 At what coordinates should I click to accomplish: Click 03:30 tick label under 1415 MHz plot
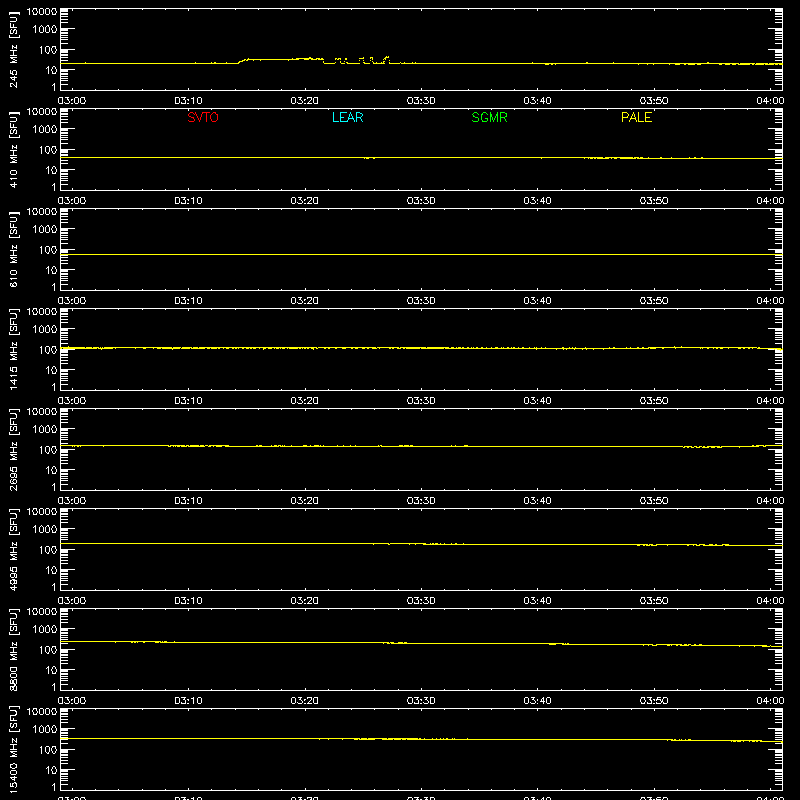point(421,401)
